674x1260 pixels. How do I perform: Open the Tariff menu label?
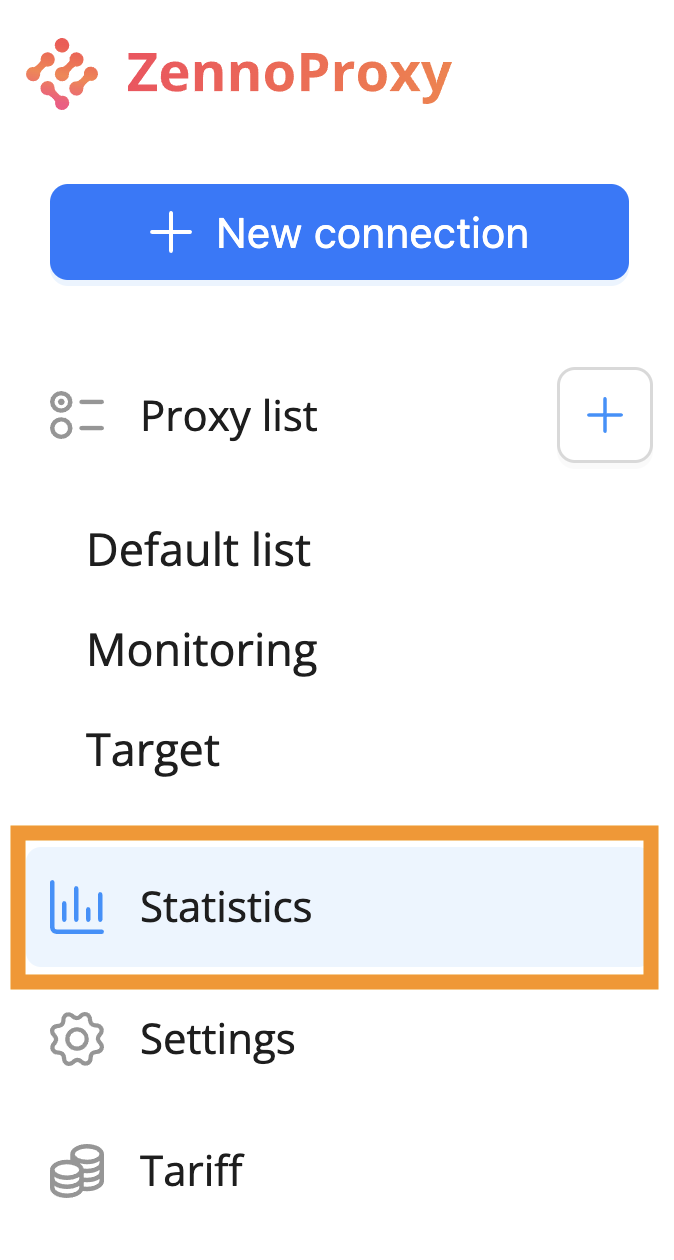(191, 1171)
